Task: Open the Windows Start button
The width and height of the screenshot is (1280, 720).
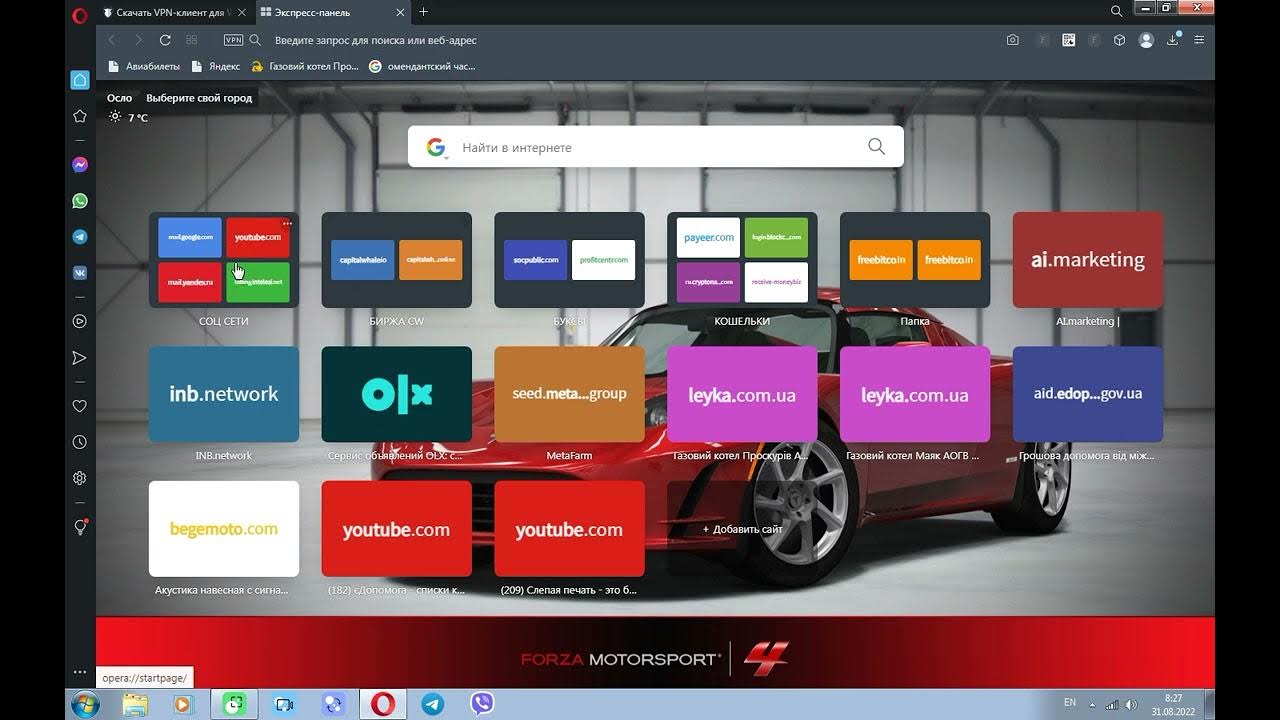Action: pos(86,704)
